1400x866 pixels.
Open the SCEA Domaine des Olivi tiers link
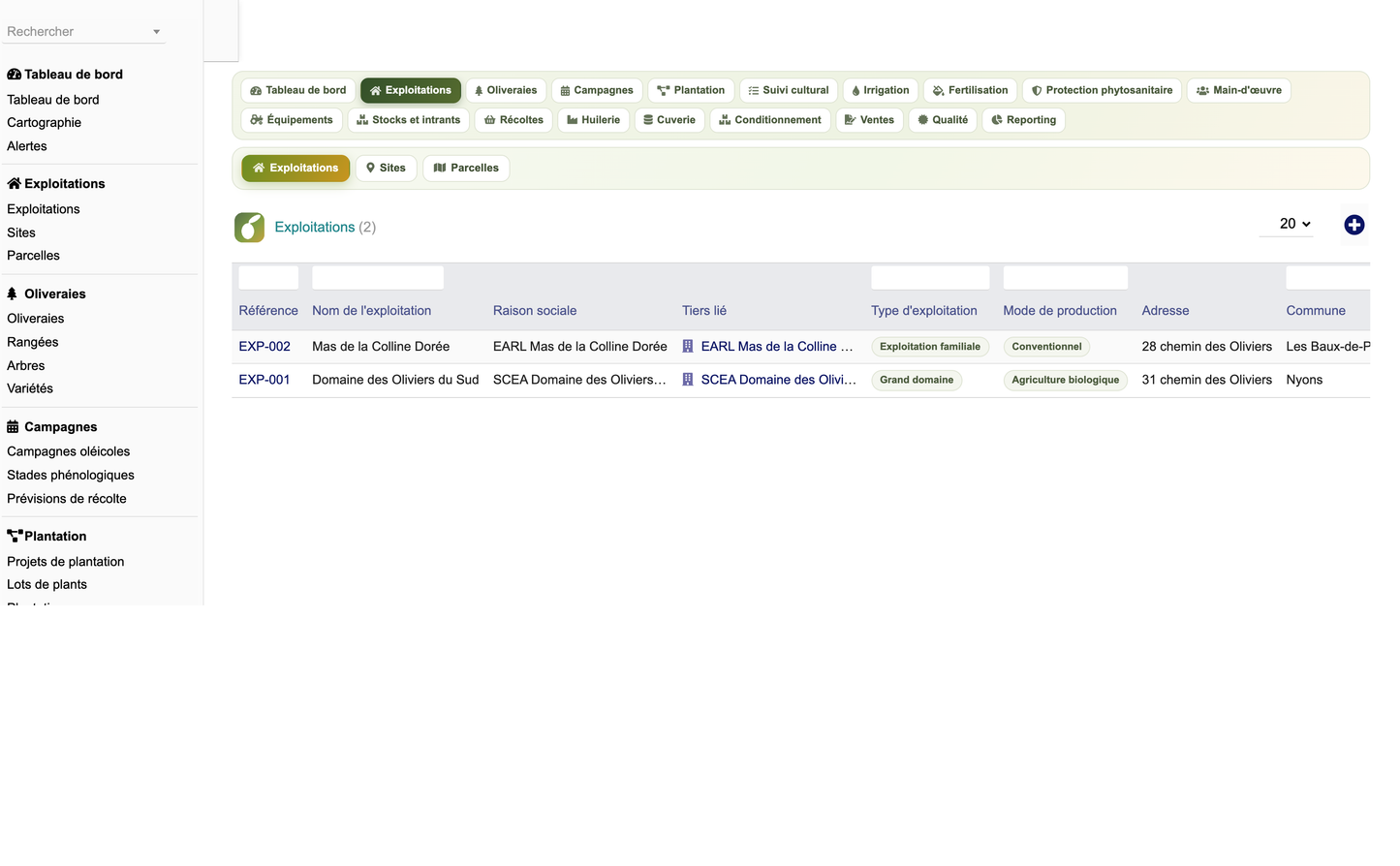coord(779,380)
